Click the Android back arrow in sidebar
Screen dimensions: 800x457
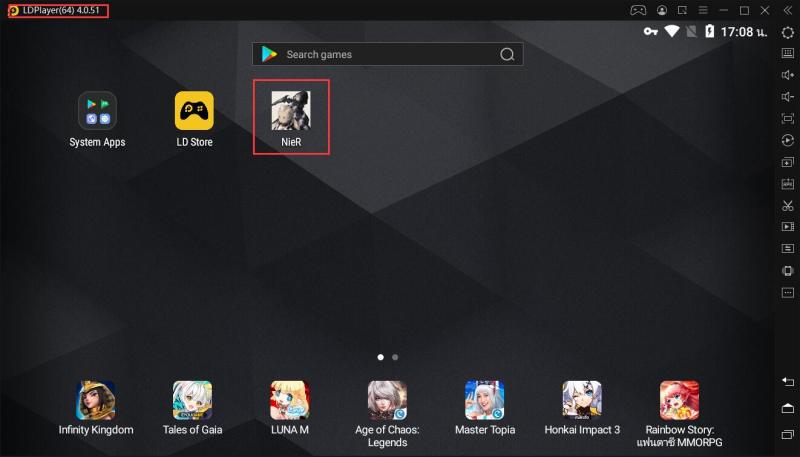click(788, 381)
